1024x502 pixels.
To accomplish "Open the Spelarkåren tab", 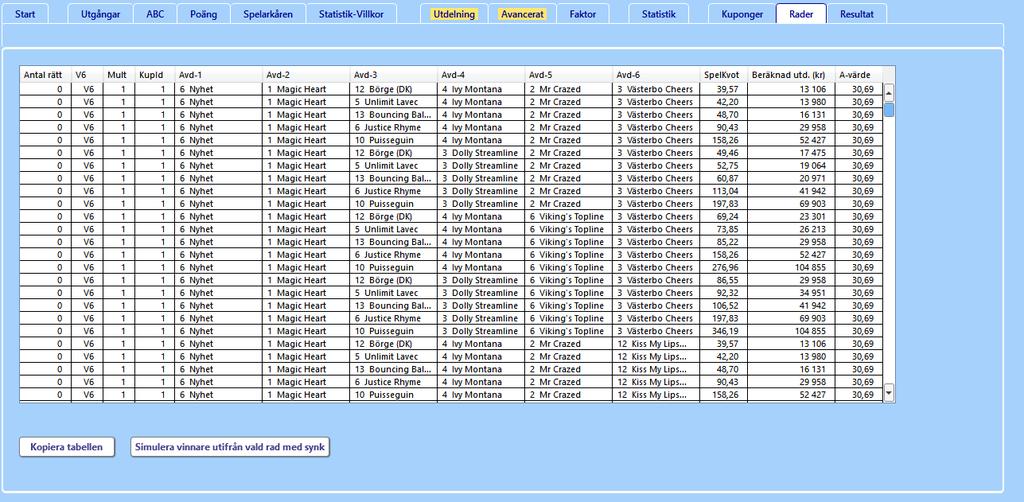I will click(268, 14).
